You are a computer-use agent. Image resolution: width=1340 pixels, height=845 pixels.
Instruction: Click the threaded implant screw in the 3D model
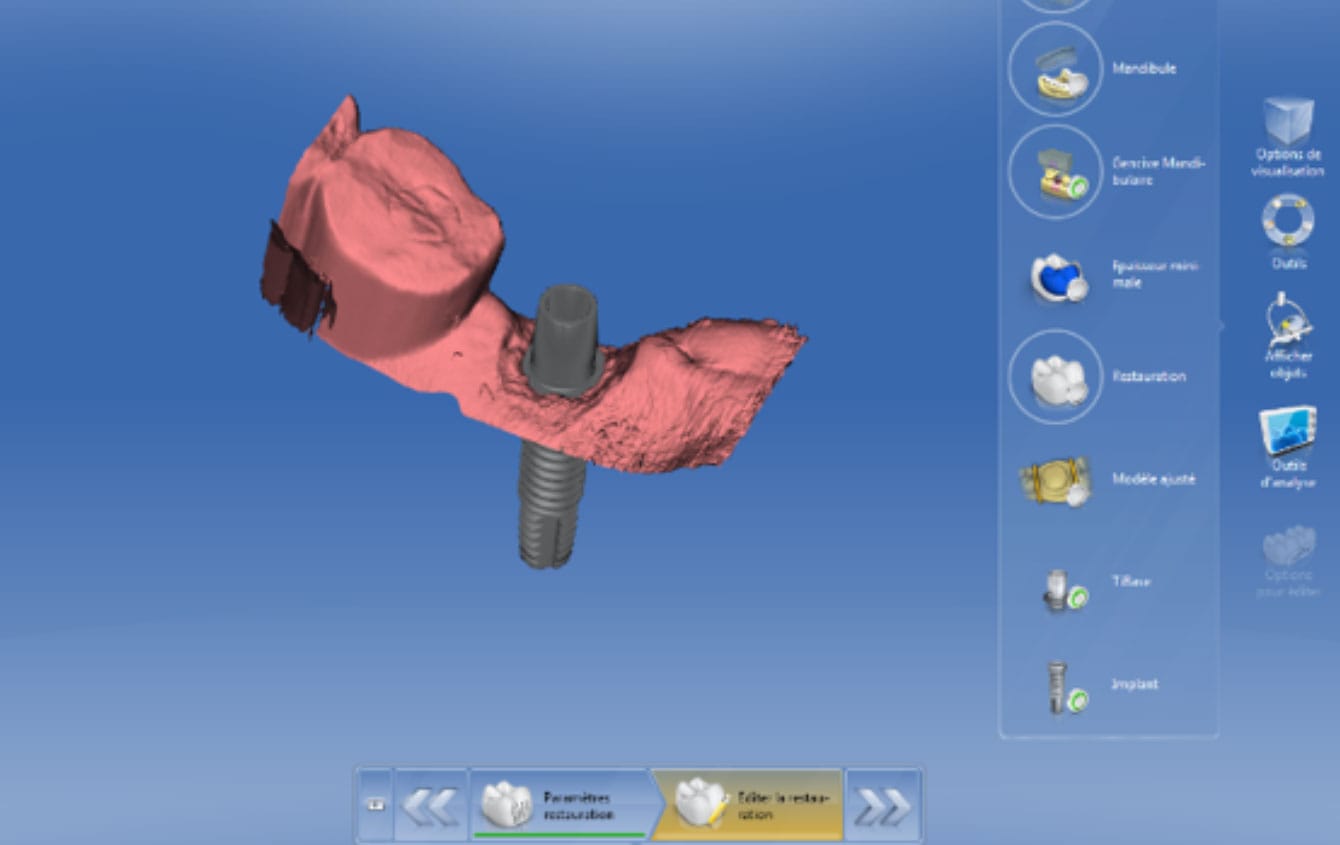547,506
